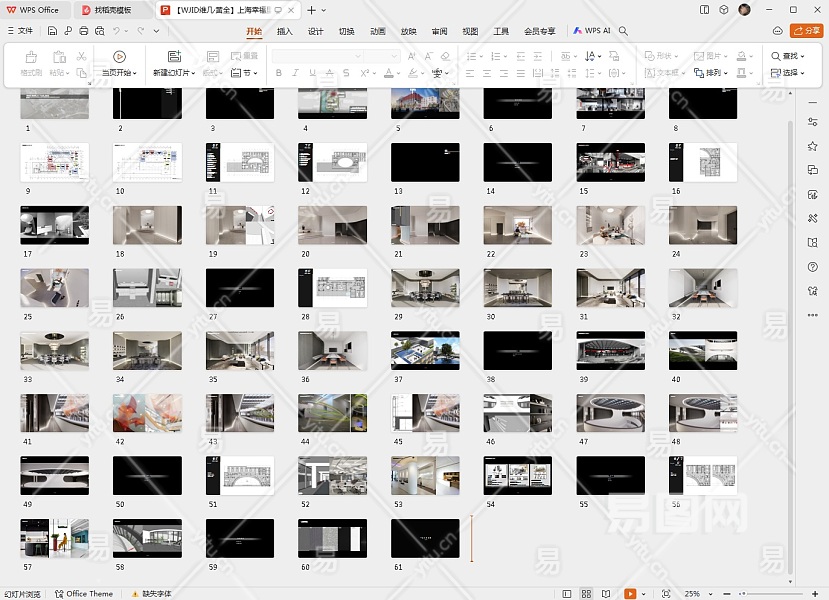Click the play slideshow icon labeled 当页开始
829x600 pixels.
pyautogui.click(x=119, y=58)
